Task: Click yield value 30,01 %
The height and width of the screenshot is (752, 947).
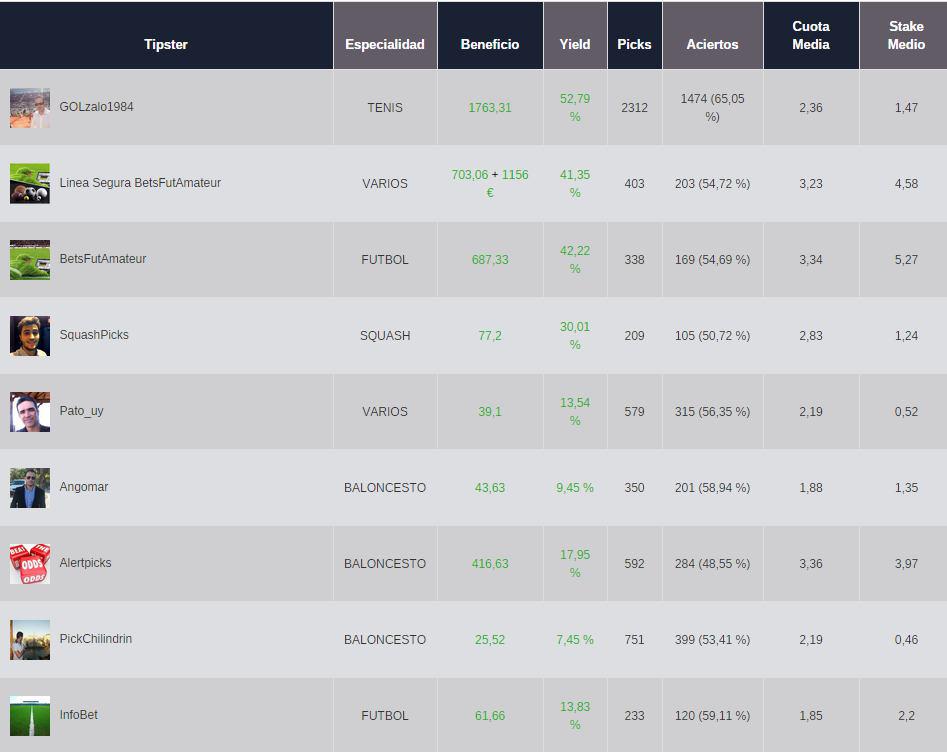Action: [x=575, y=336]
